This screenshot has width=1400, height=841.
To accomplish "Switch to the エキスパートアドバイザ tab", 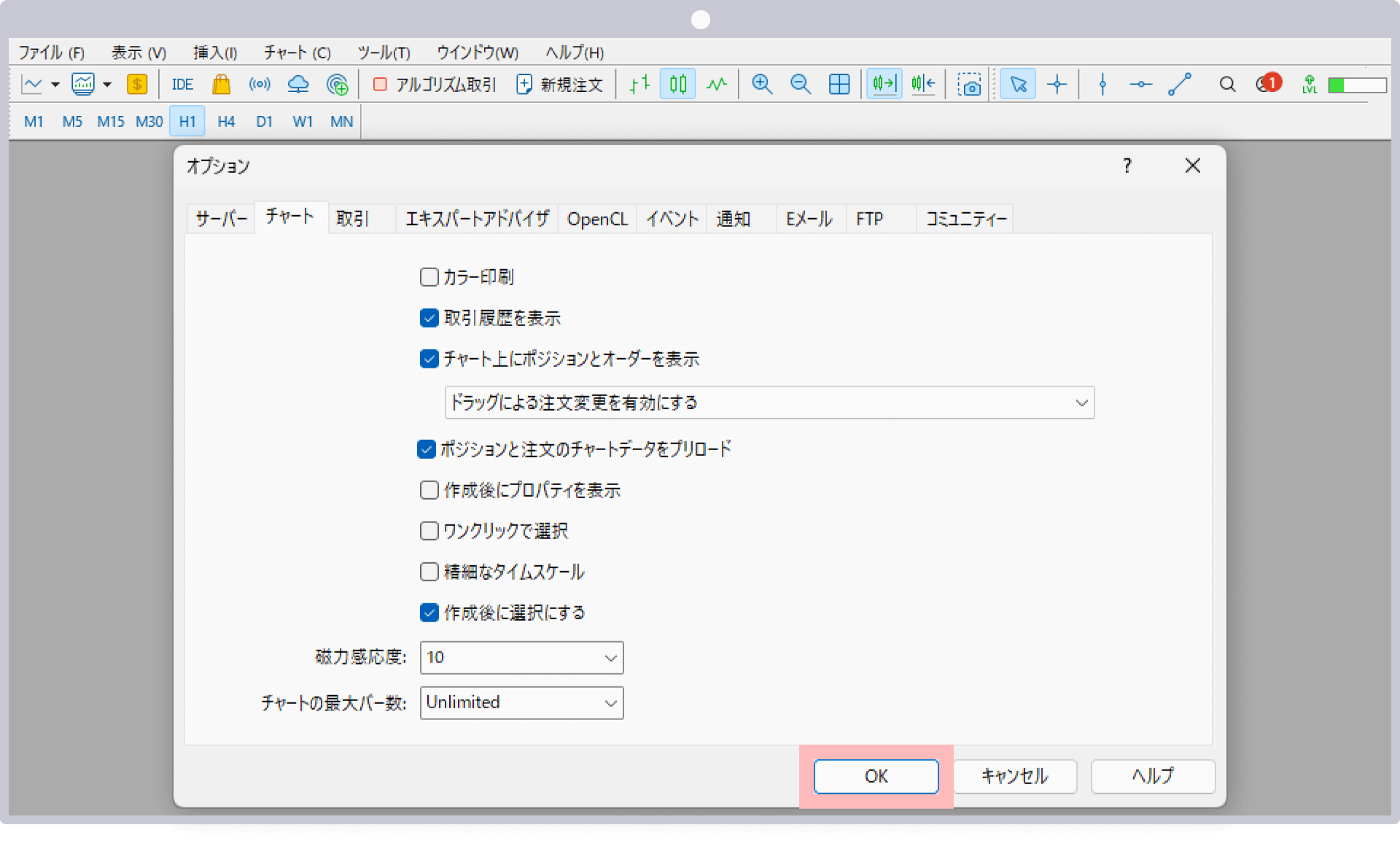I will pyautogui.click(x=477, y=219).
